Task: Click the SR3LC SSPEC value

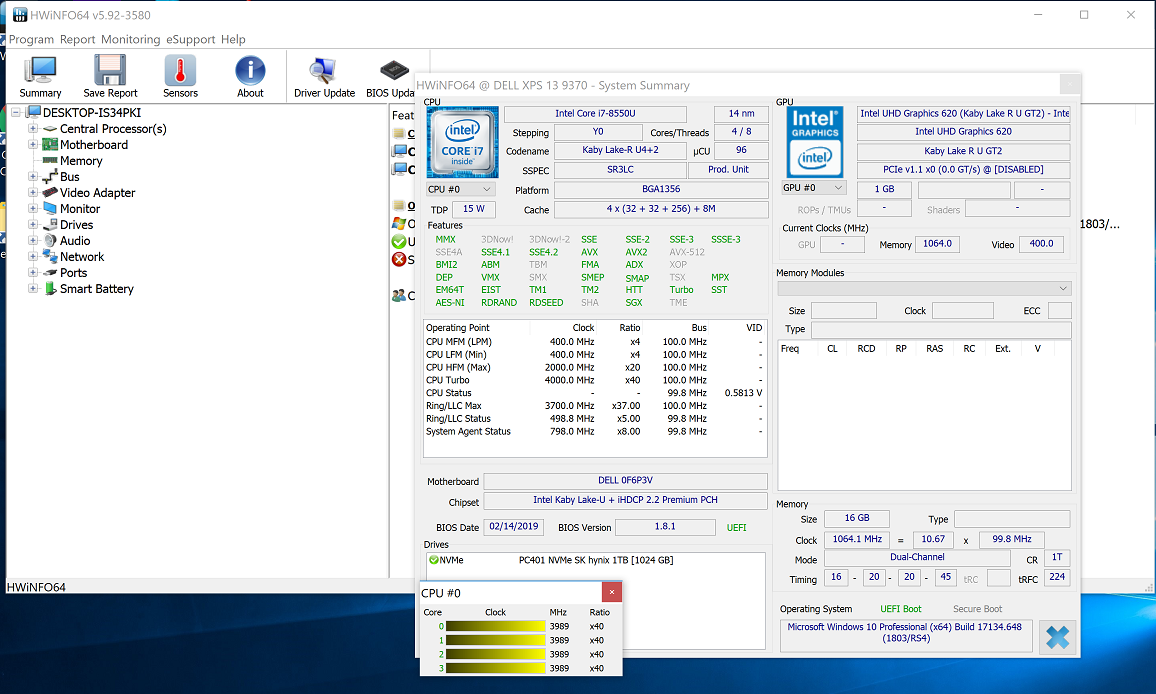Action: 620,170
